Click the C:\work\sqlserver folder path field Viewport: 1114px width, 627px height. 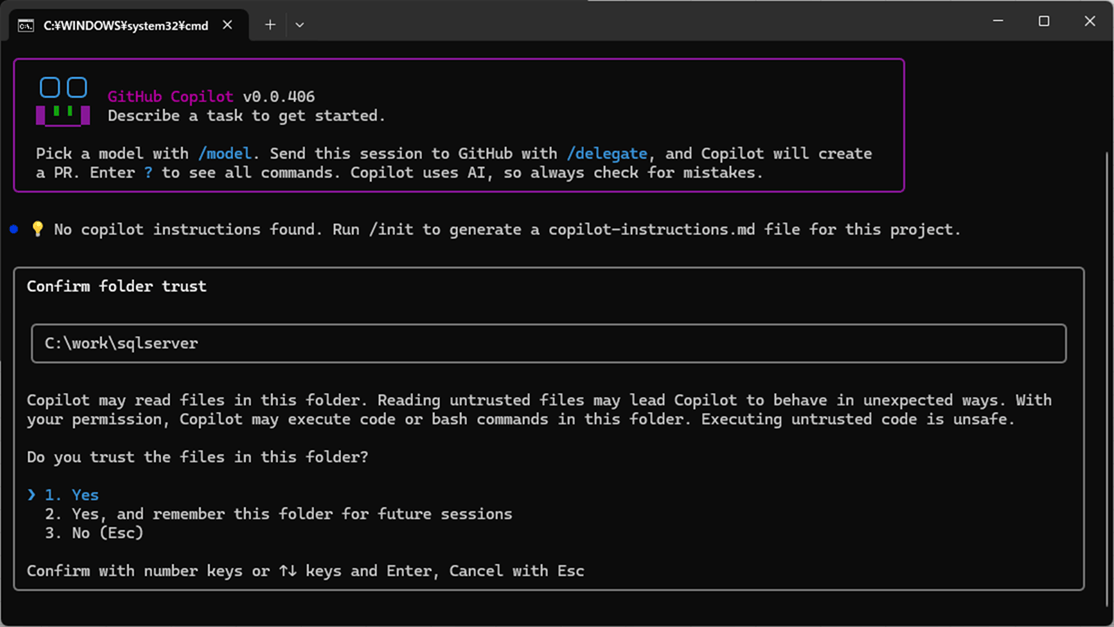click(548, 343)
